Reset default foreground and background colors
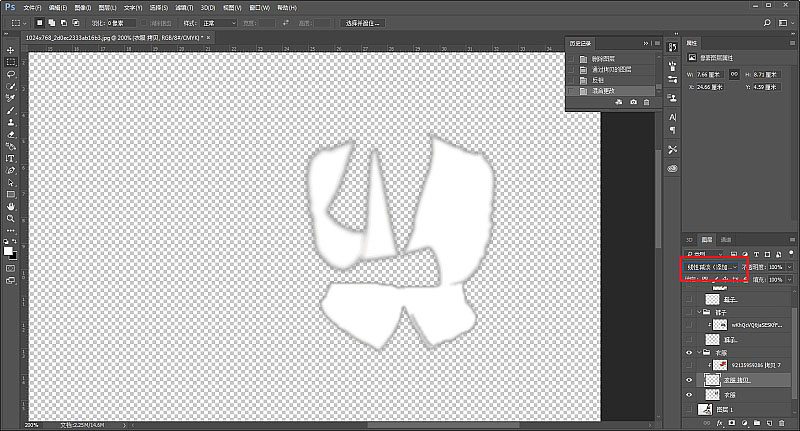This screenshot has height=431, width=800. tap(6, 241)
